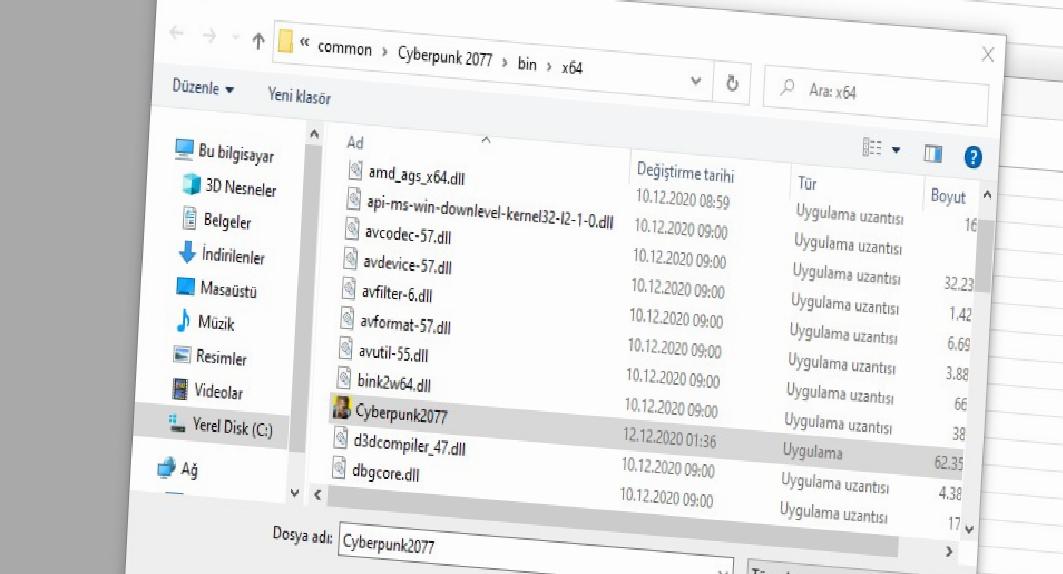Select dbgcore.dll file
This screenshot has height=574, width=1063.
[386, 472]
